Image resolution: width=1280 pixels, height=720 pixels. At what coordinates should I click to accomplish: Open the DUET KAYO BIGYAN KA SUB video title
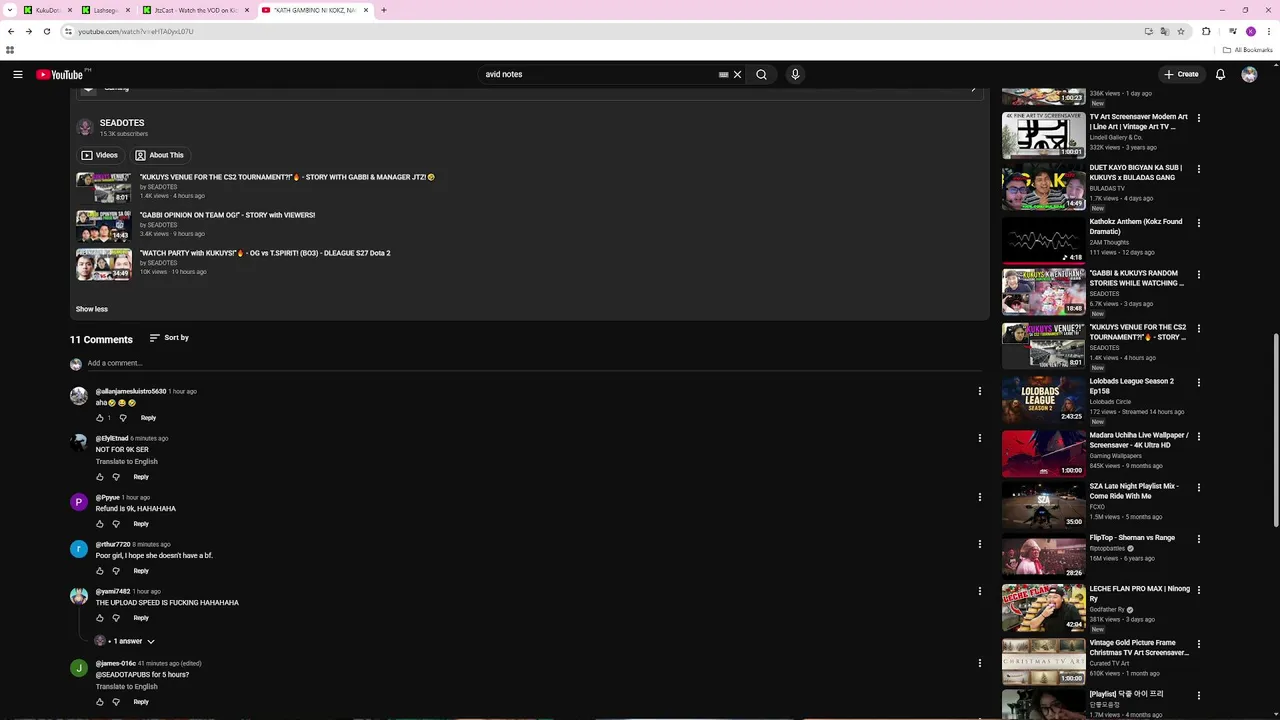[x=1136, y=173]
